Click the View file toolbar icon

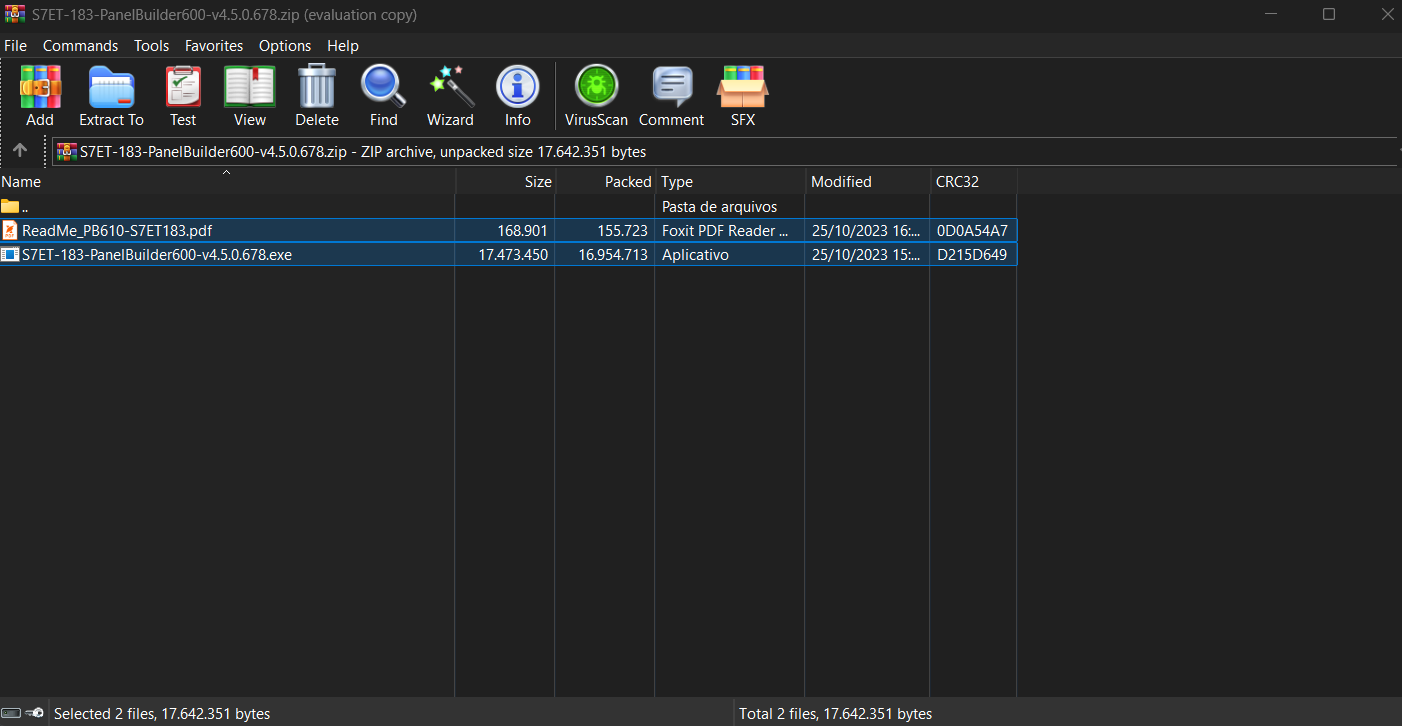[x=249, y=96]
